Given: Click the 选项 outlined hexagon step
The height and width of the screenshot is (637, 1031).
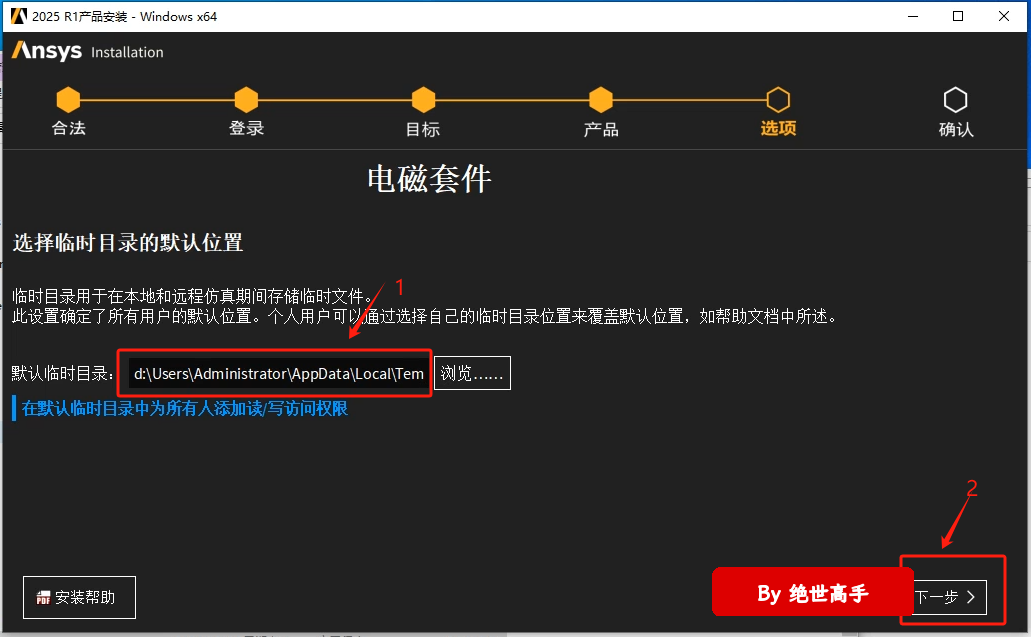Looking at the screenshot, I should pyautogui.click(x=778, y=100).
